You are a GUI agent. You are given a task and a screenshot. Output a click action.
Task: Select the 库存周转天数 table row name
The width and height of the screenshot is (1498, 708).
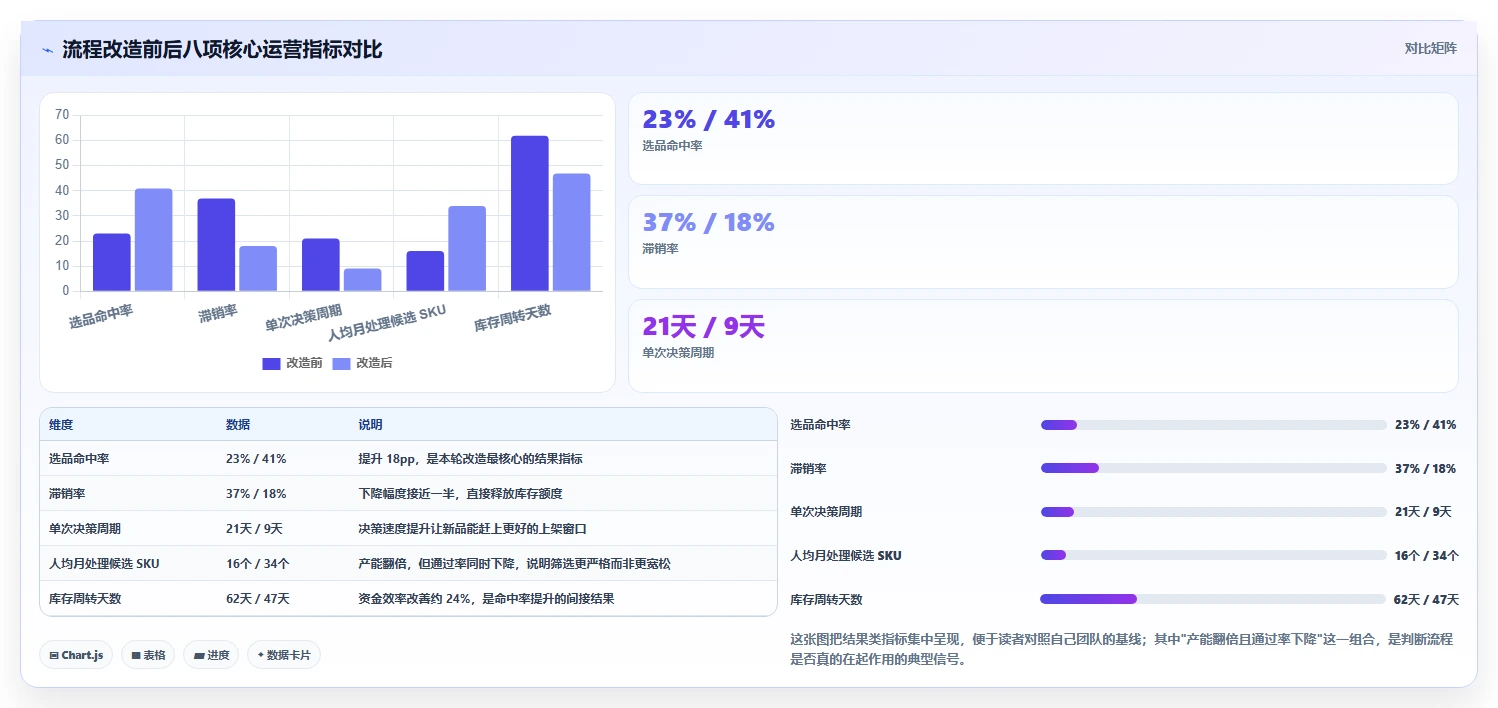(x=85, y=599)
